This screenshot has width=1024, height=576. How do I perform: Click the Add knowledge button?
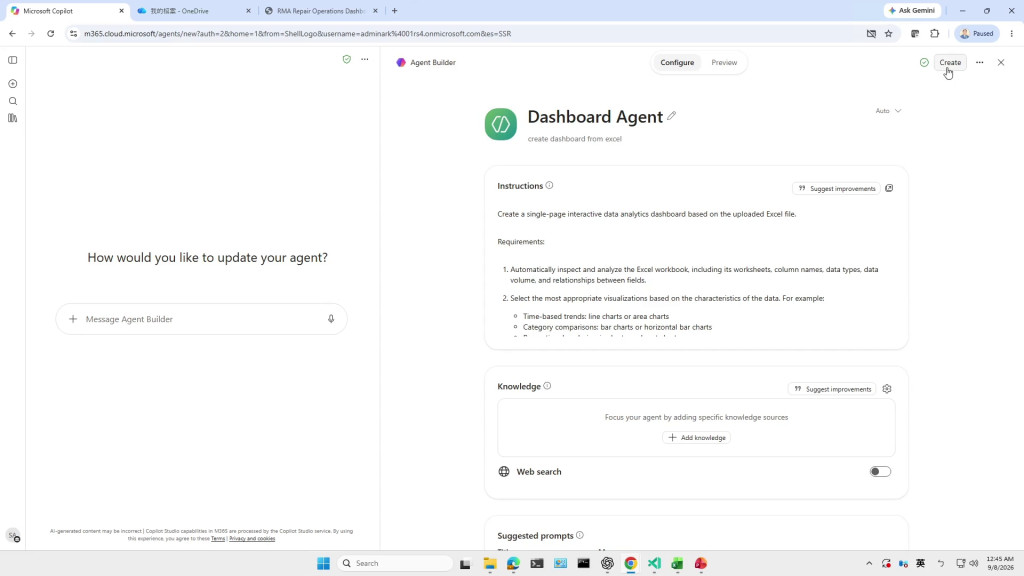(697, 438)
